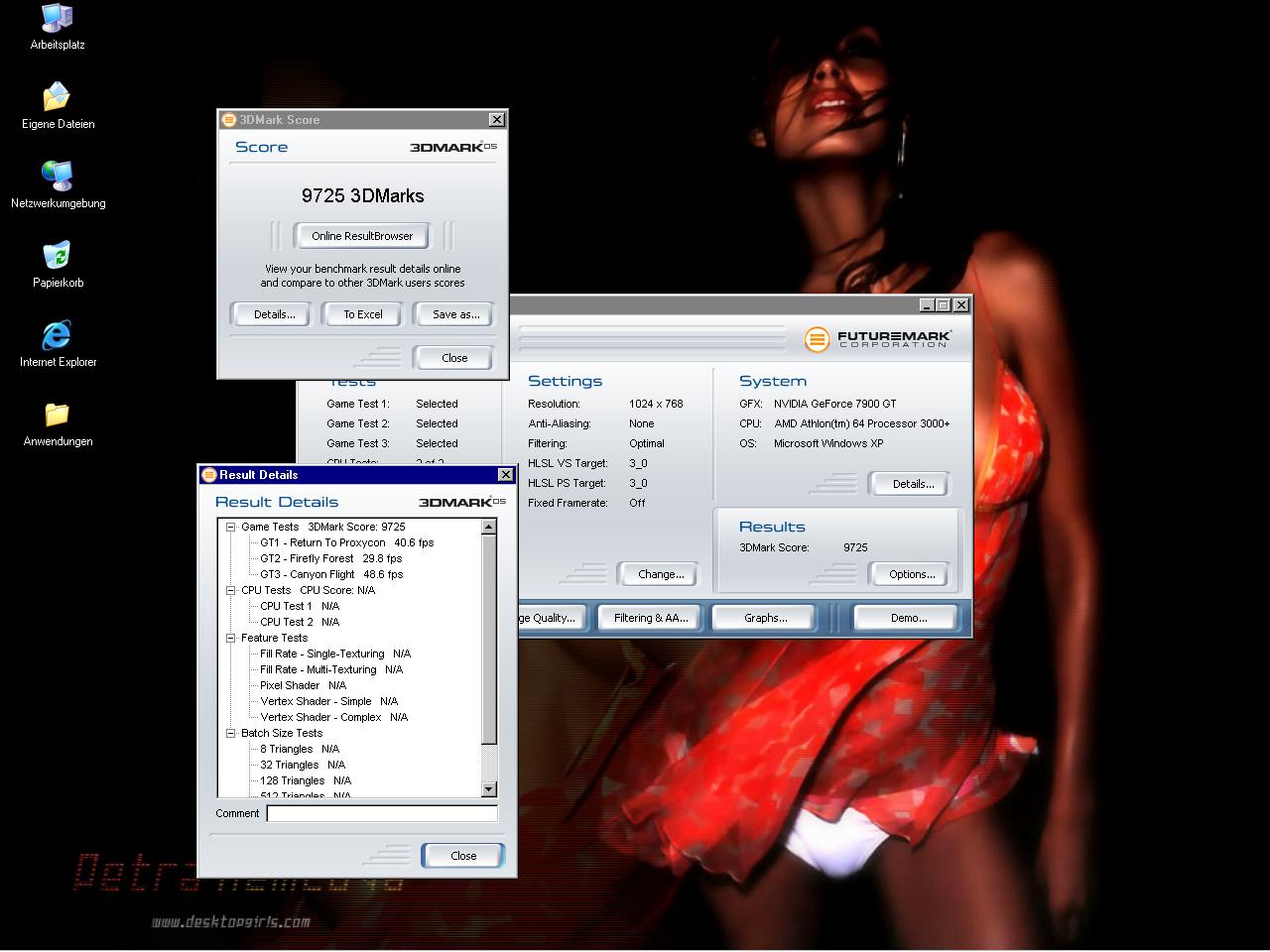Select the 32 Triangles row
Screen dimensions: 1270x952
click(303, 766)
